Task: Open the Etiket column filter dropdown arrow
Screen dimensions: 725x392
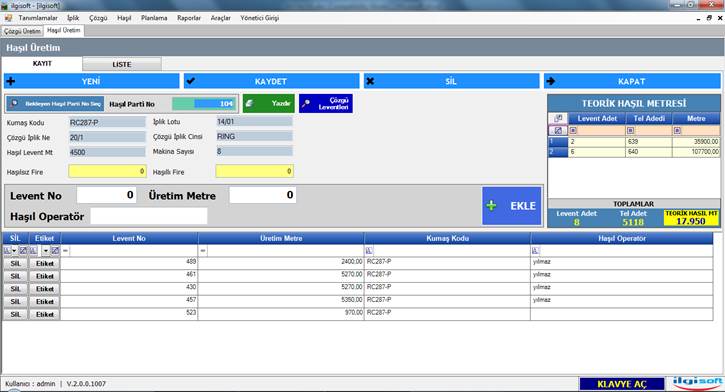Action: pos(45,251)
